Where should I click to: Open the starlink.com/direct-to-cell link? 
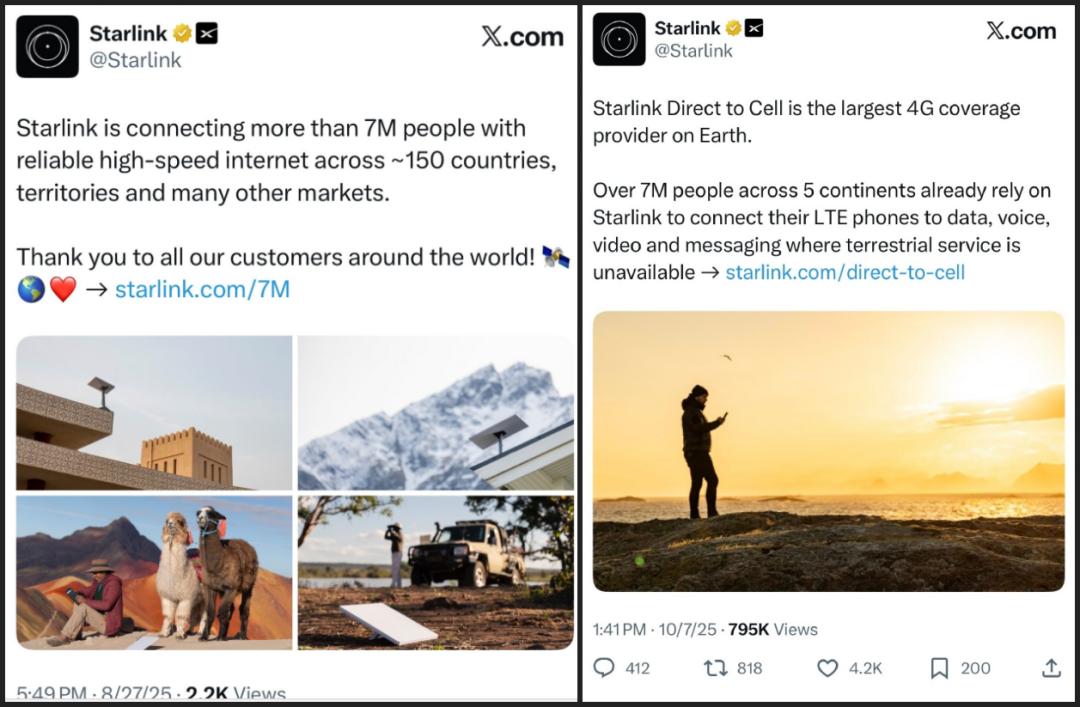845,272
